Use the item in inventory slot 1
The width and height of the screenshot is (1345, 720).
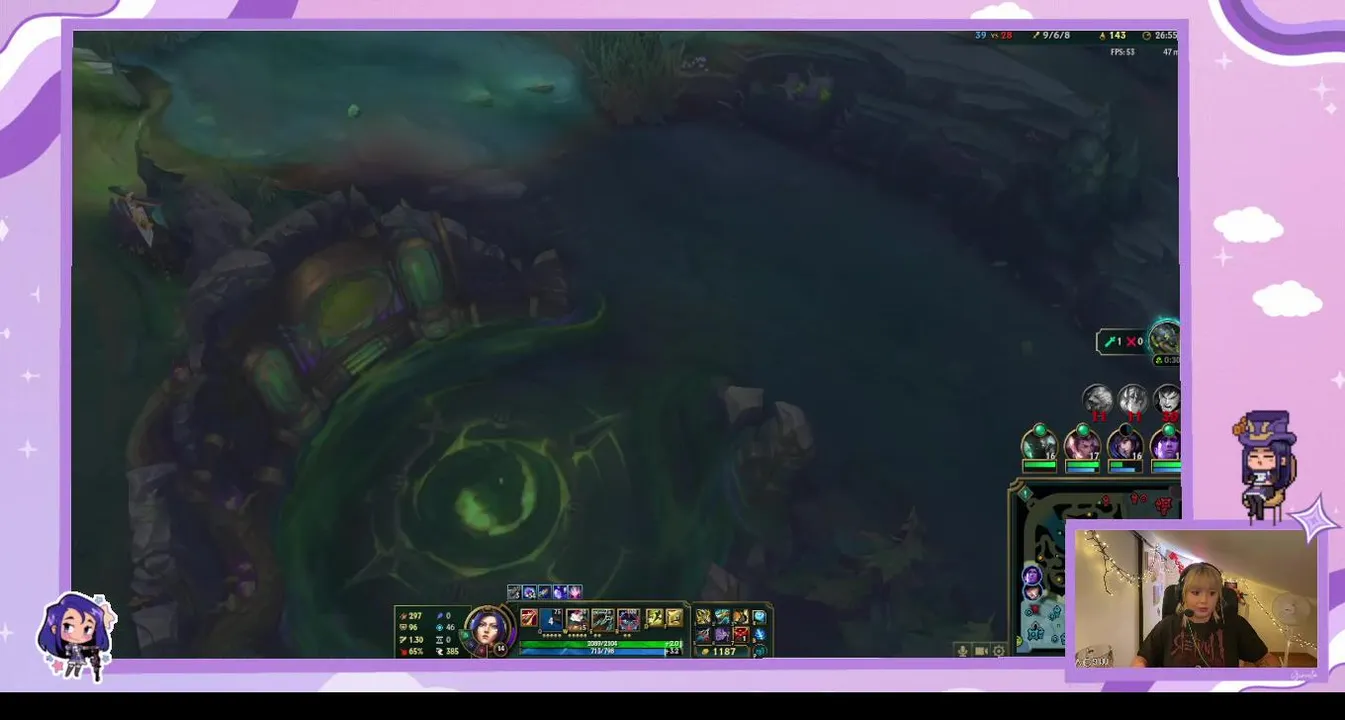tap(704, 616)
